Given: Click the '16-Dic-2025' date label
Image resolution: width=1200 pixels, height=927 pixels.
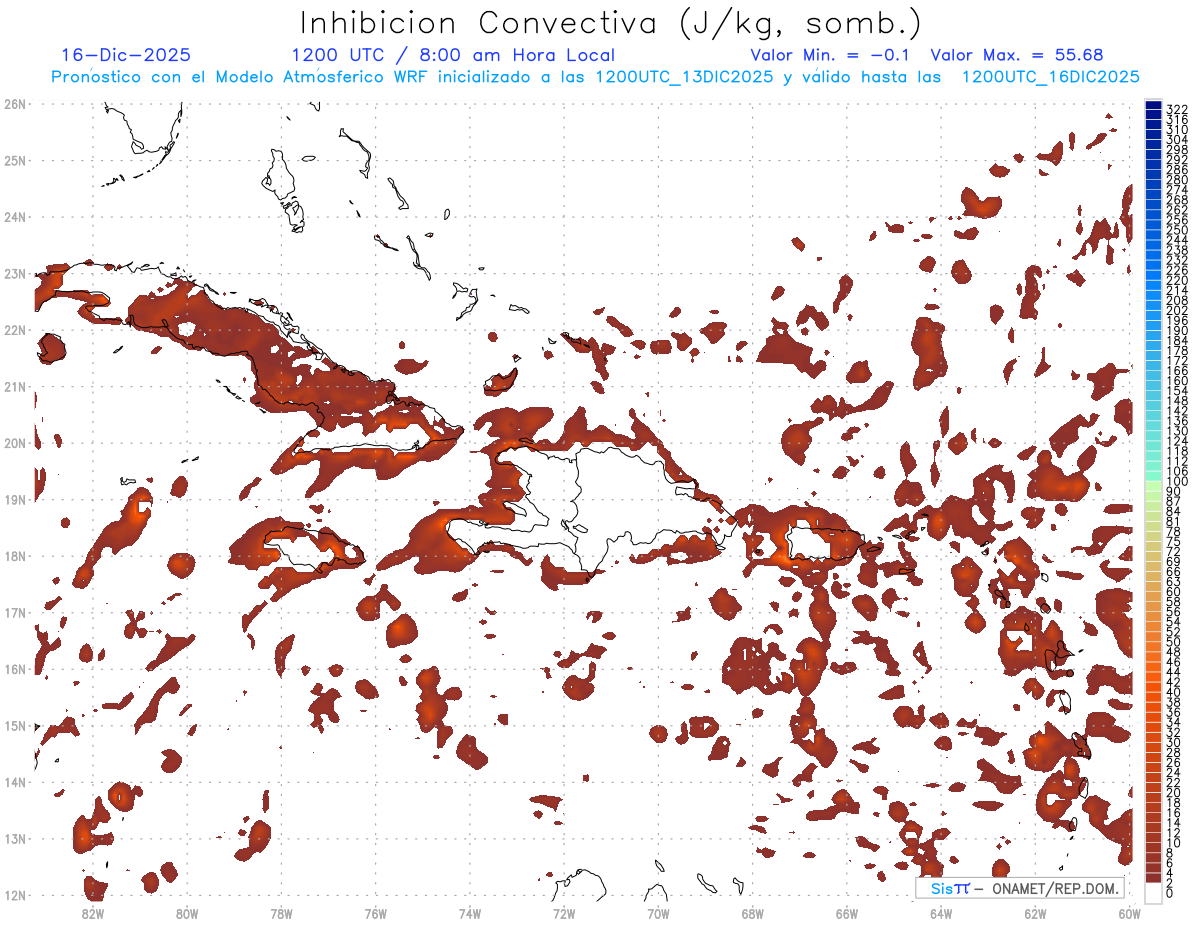Looking at the screenshot, I should 126,55.
